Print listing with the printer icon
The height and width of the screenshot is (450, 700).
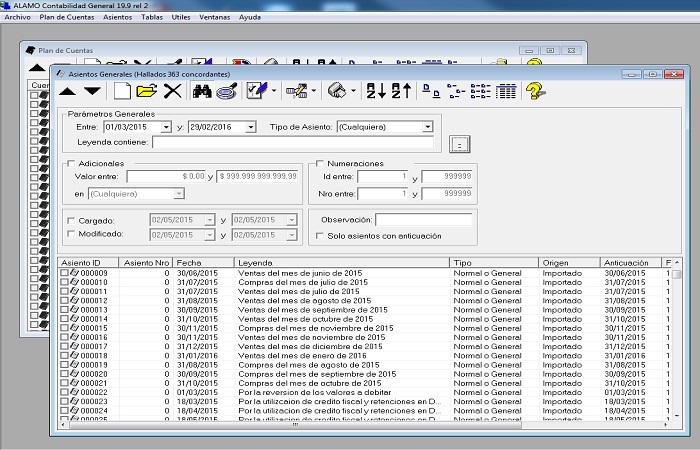point(337,91)
